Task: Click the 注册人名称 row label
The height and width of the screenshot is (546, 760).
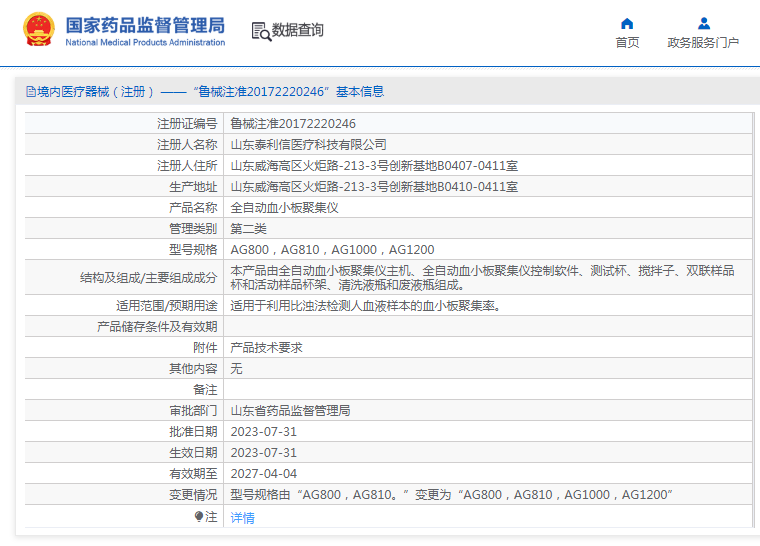Action: point(187,145)
